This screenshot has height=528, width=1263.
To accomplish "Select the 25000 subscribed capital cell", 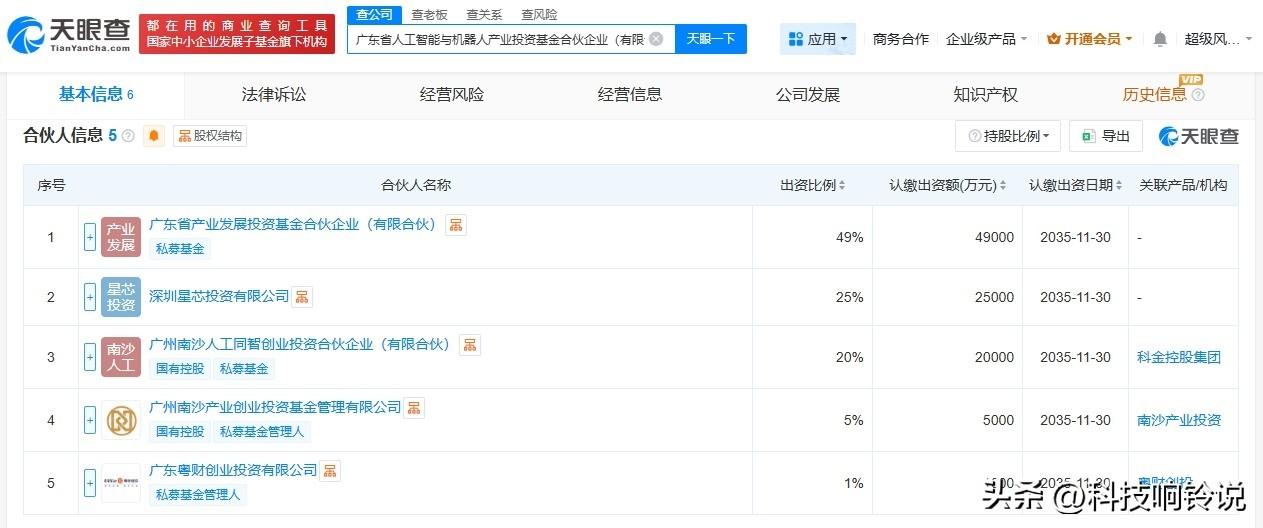I will tap(947, 297).
